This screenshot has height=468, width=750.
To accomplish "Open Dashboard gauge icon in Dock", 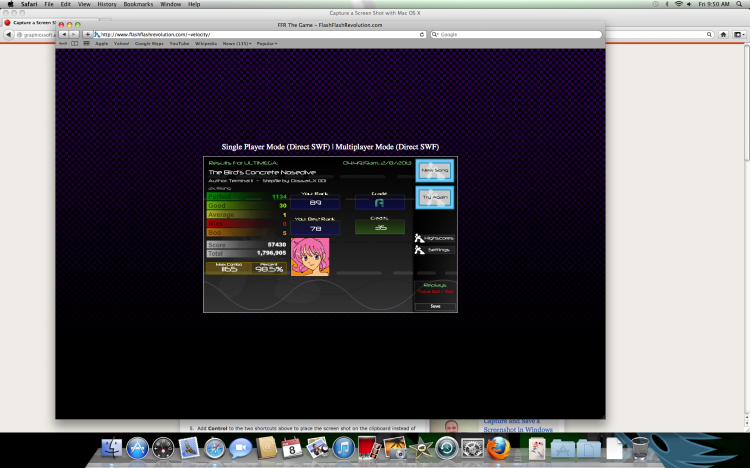I will (163, 448).
